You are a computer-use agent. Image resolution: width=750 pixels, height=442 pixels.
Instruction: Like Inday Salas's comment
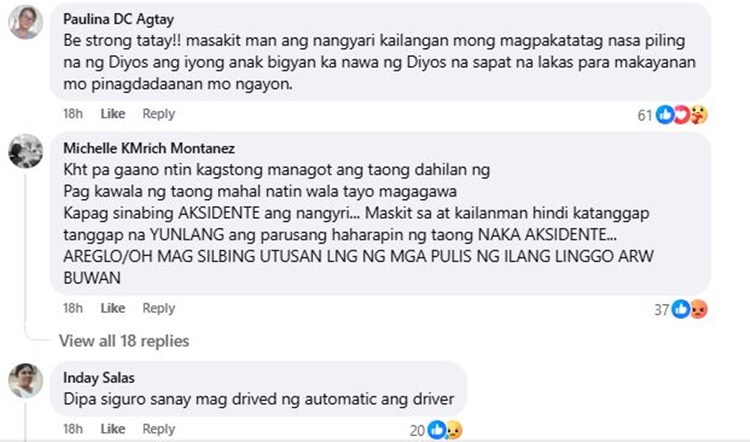coord(113,429)
